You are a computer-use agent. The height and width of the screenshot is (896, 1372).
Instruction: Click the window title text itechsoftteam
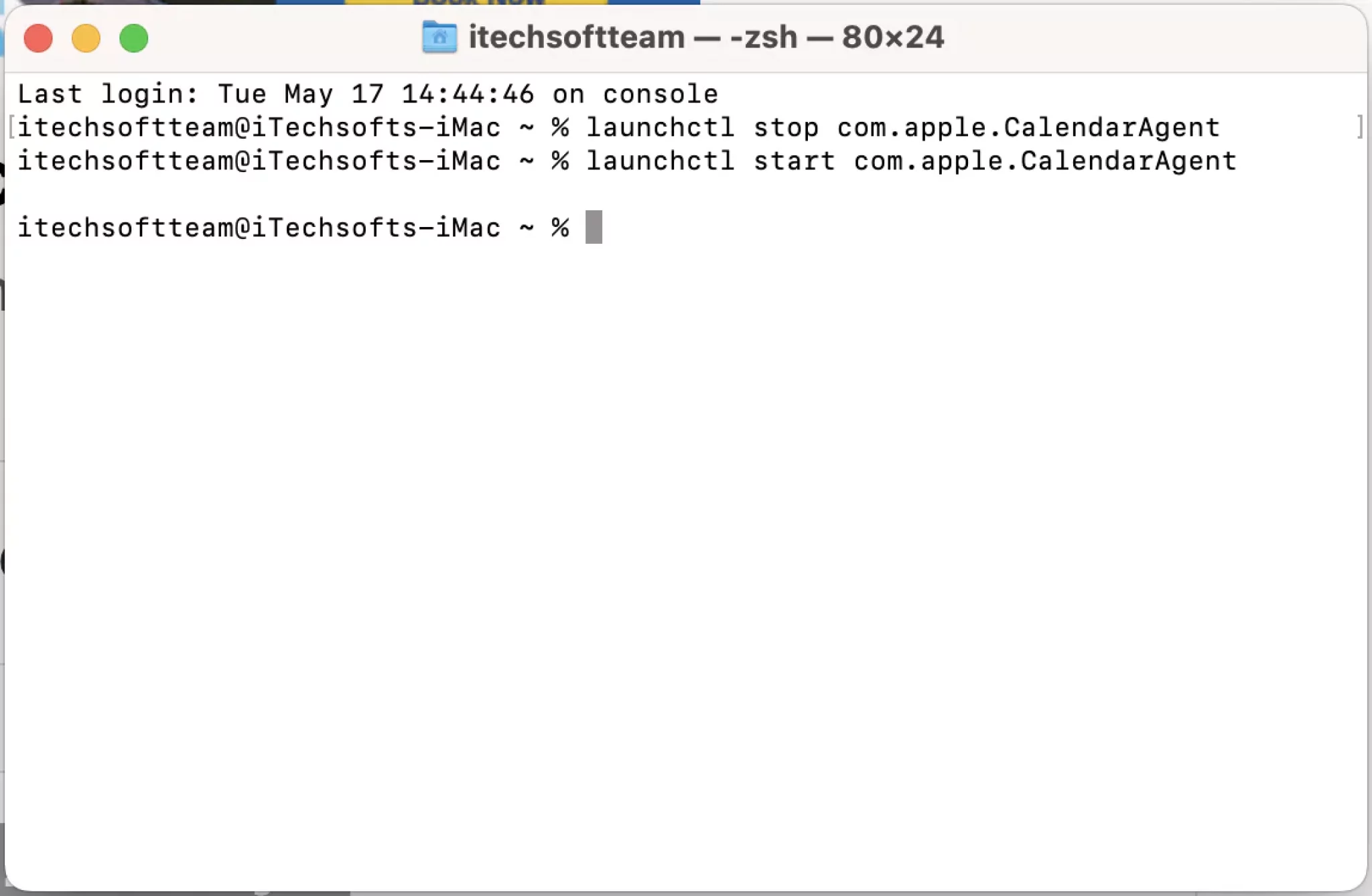click(576, 37)
